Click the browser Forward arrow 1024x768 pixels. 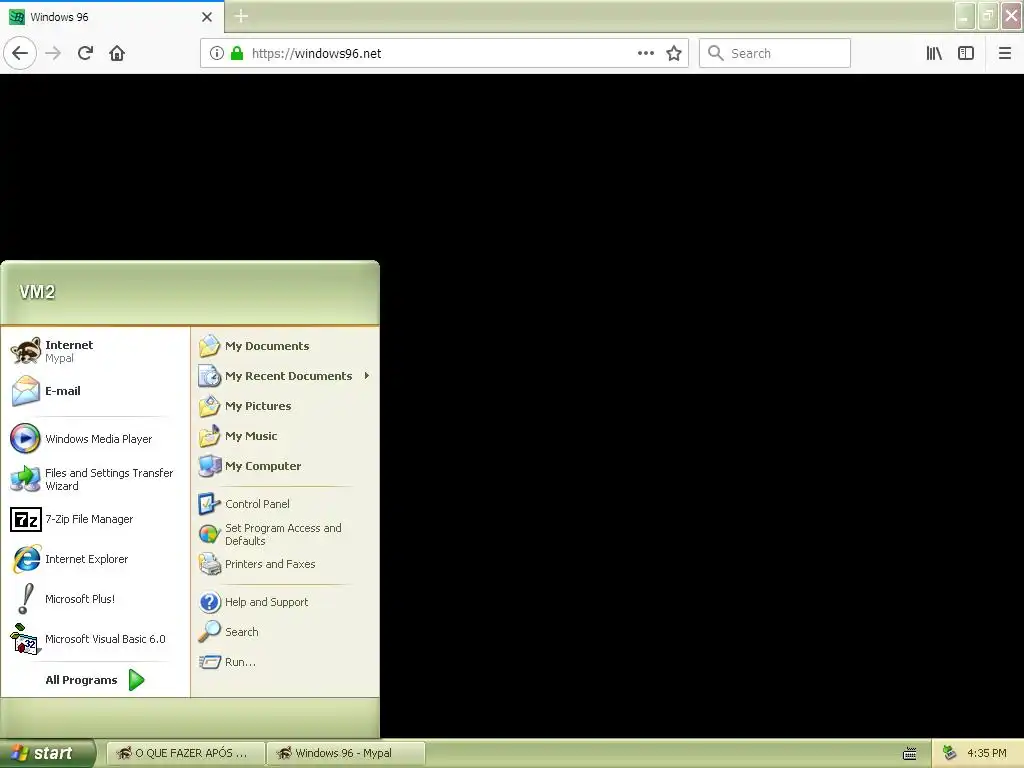click(x=53, y=53)
